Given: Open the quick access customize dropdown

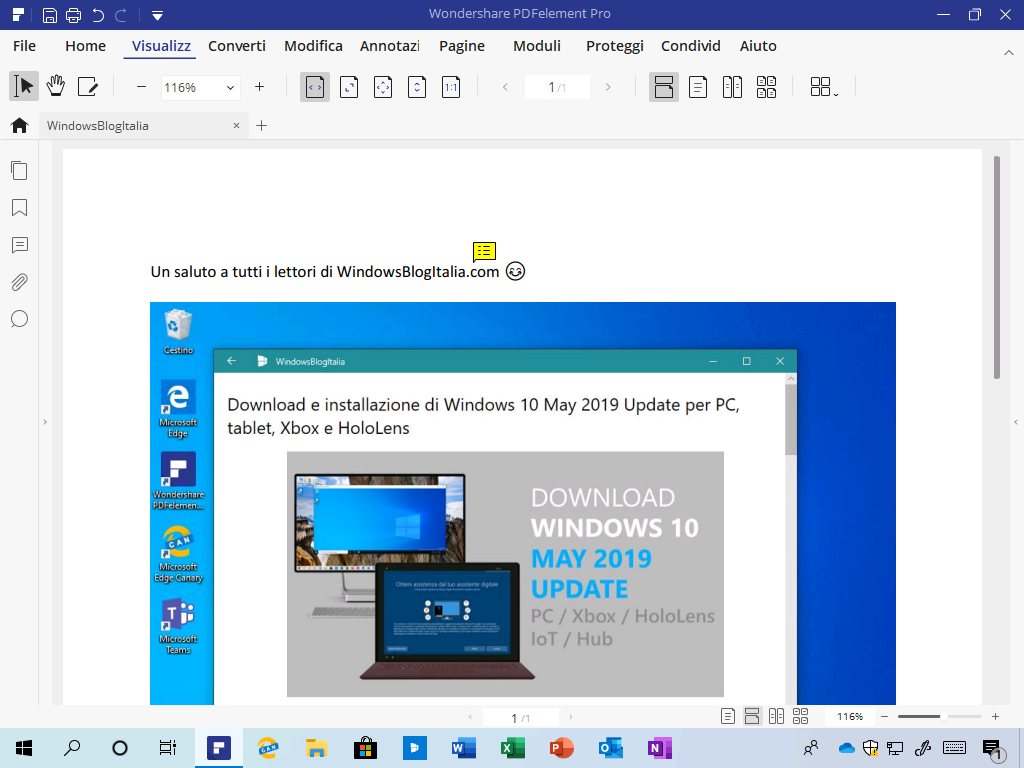Looking at the screenshot, I should 157,15.
